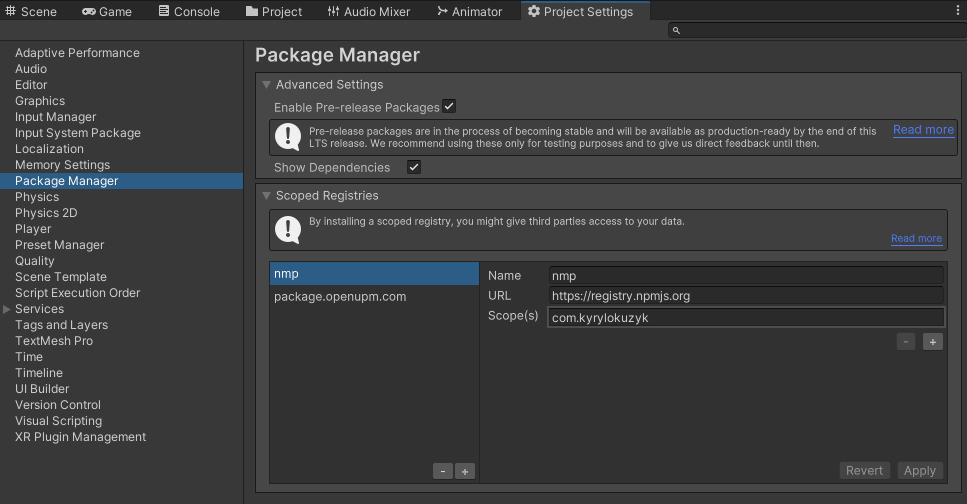The image size is (967, 504).
Task: Click the minus icon to remove selected registry
Action: (444, 471)
